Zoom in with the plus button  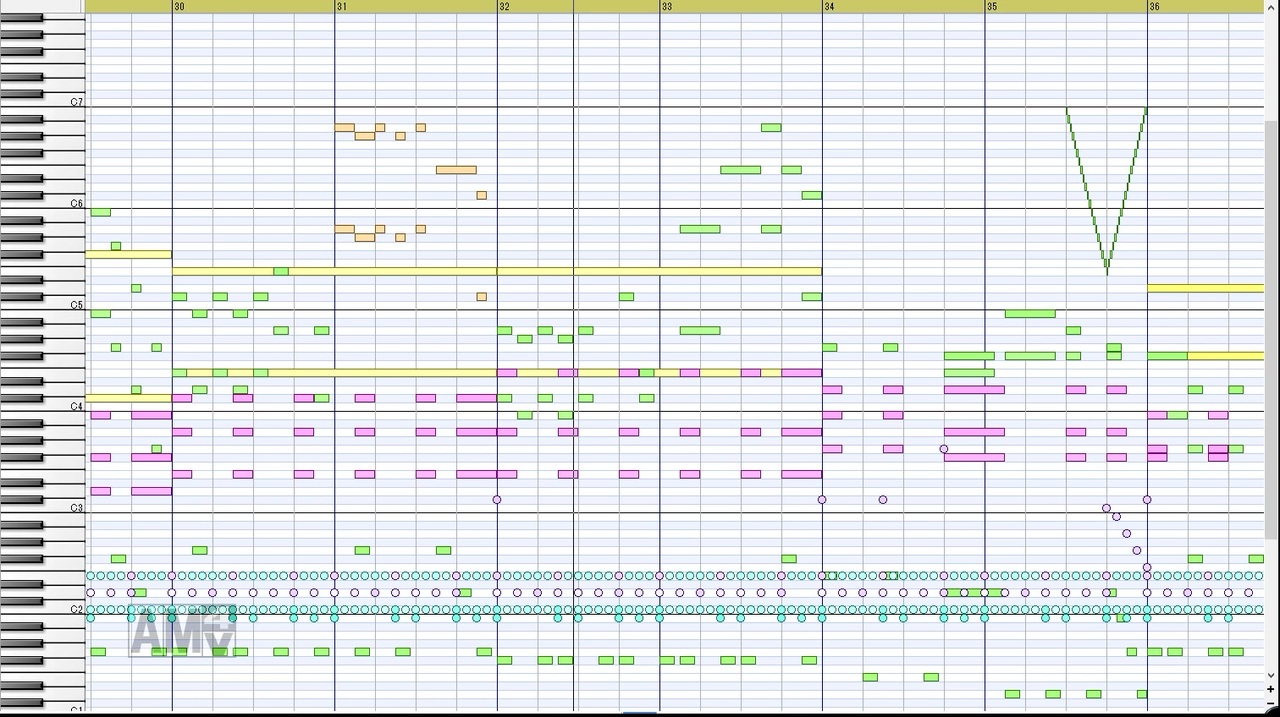(x=1271, y=689)
